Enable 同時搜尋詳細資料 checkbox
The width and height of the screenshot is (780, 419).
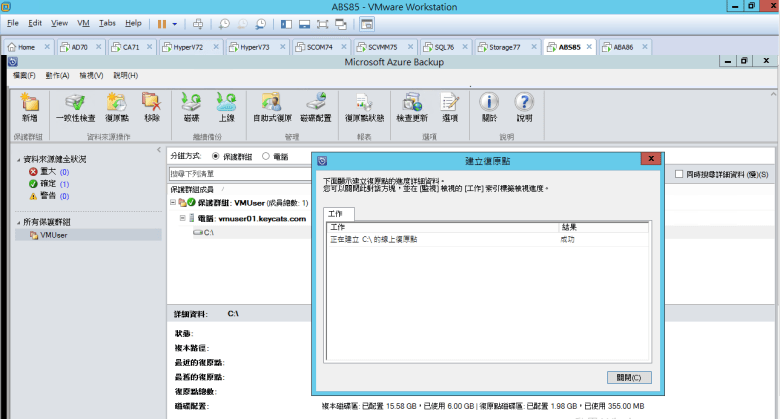(x=679, y=174)
